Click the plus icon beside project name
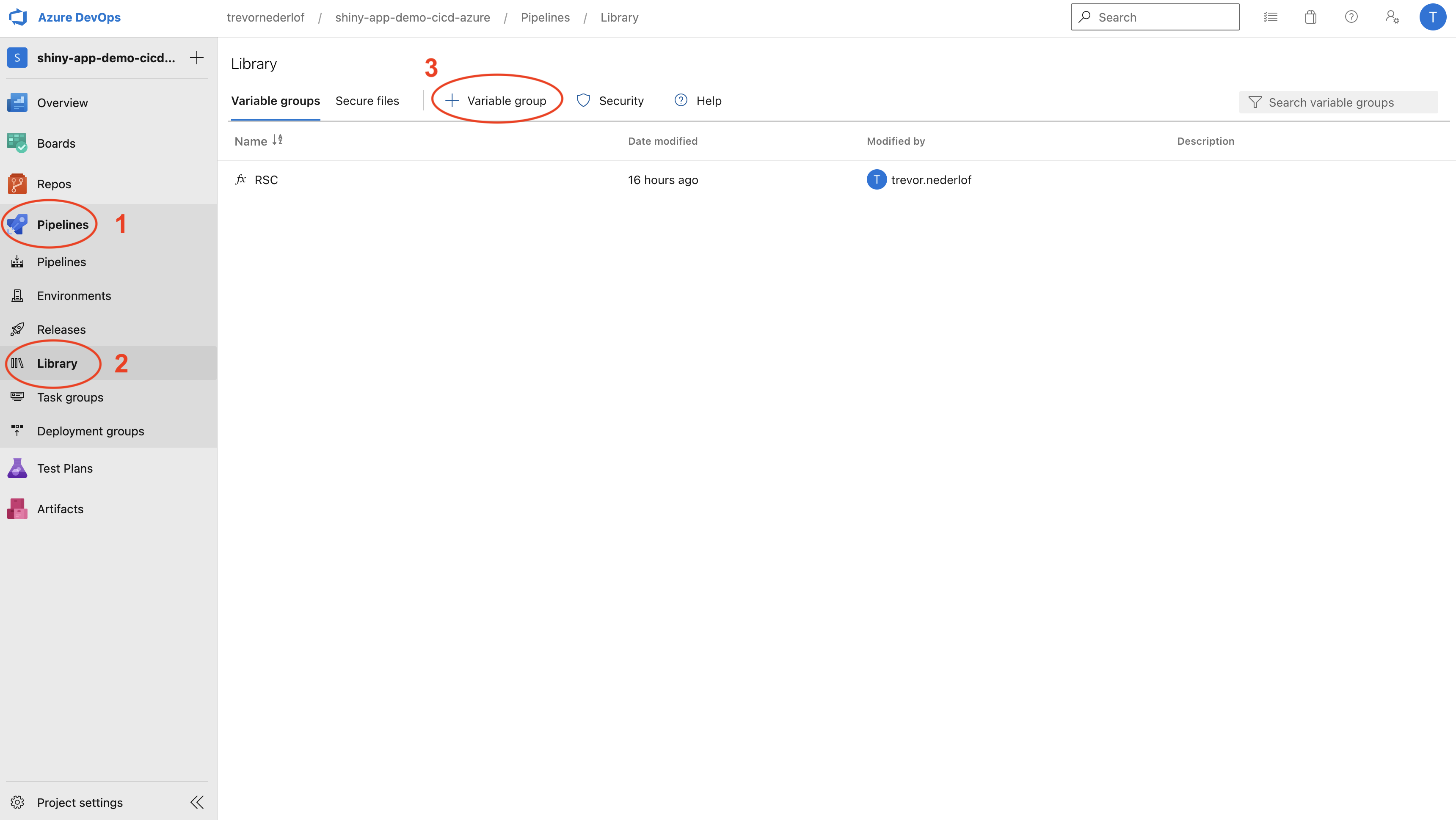This screenshot has height=820, width=1456. click(196, 57)
